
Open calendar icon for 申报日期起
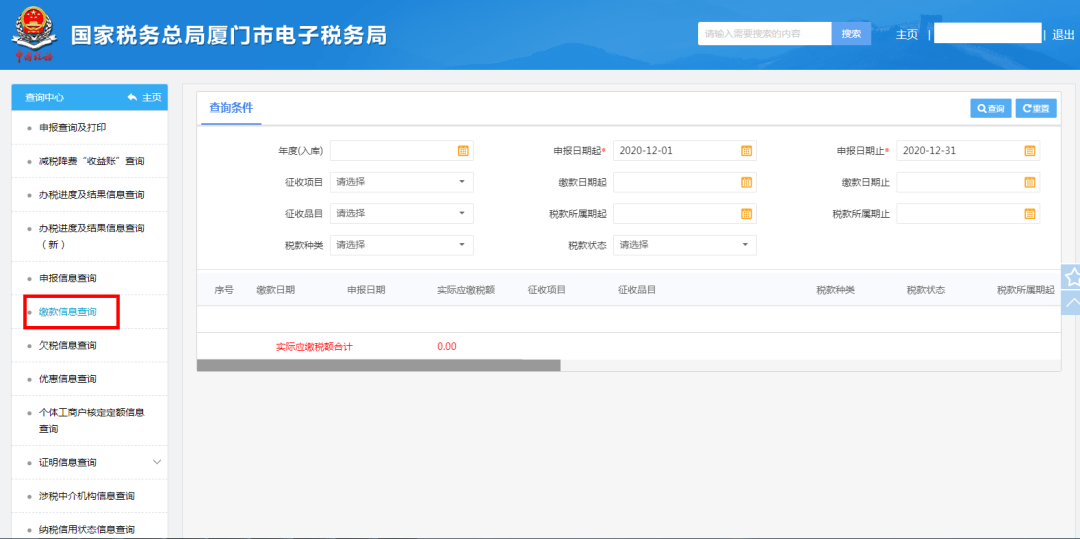tap(746, 151)
